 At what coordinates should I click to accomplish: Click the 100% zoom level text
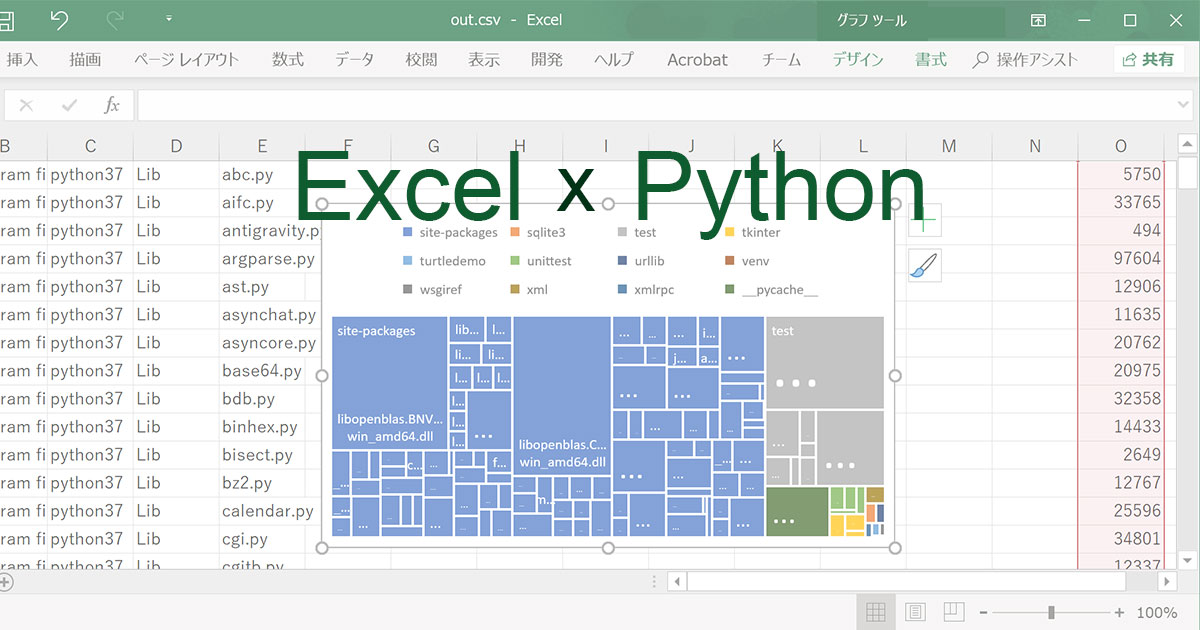[1157, 613]
